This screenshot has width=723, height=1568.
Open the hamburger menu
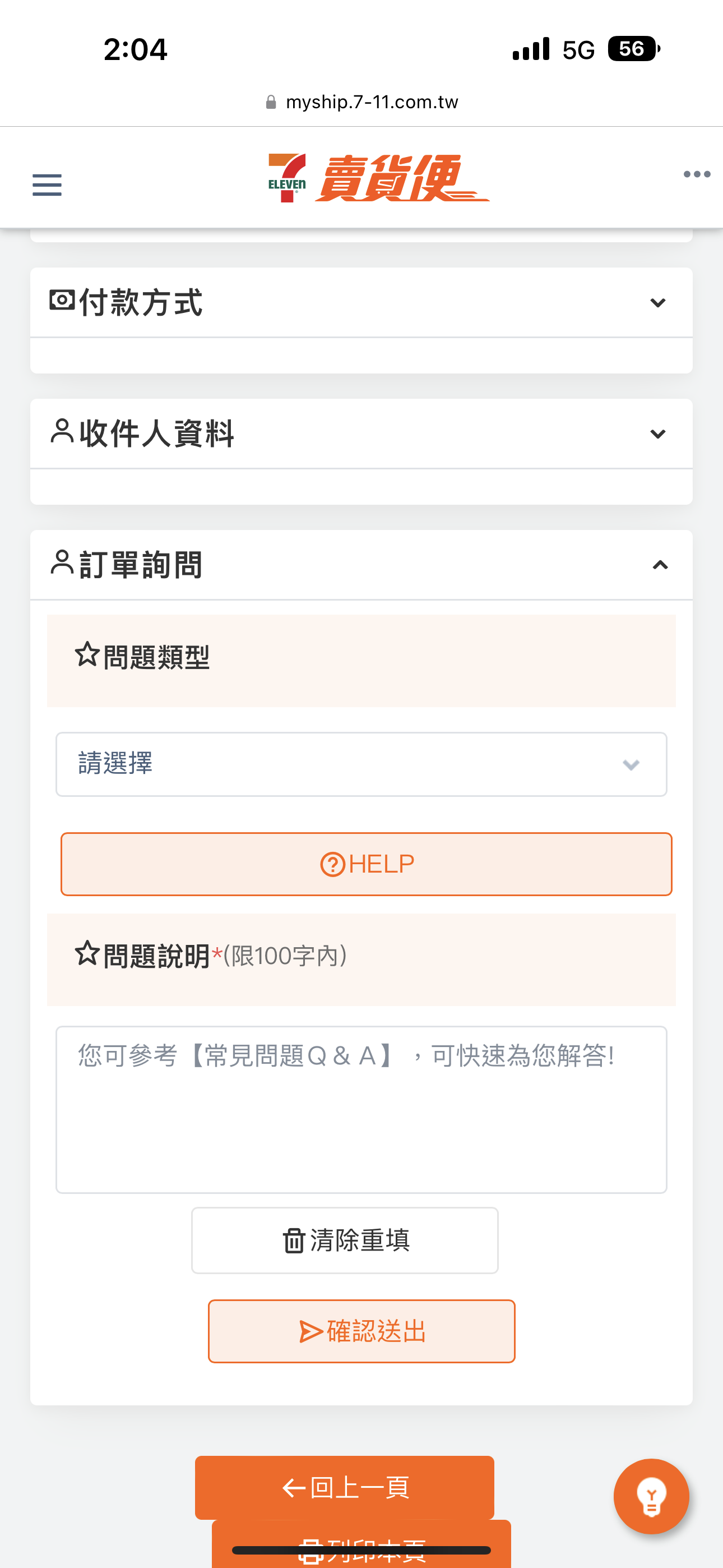tap(47, 185)
